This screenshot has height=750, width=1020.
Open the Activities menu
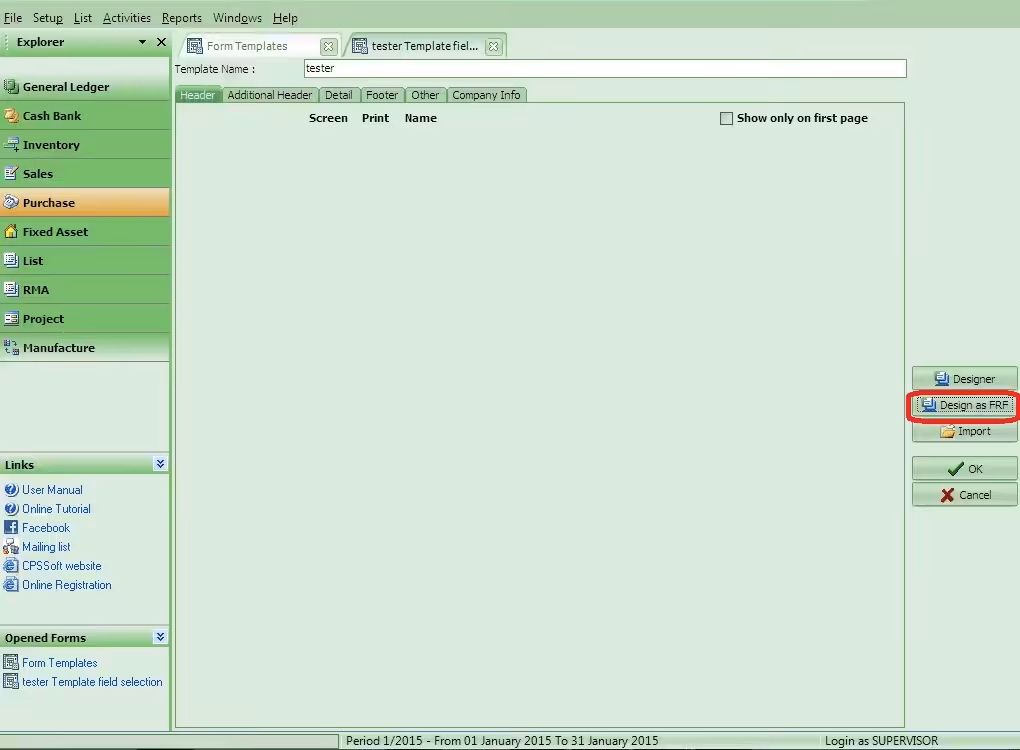pyautogui.click(x=127, y=18)
